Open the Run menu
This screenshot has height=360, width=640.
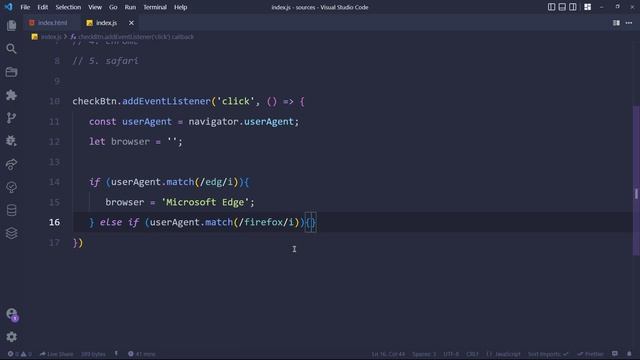(130, 7)
